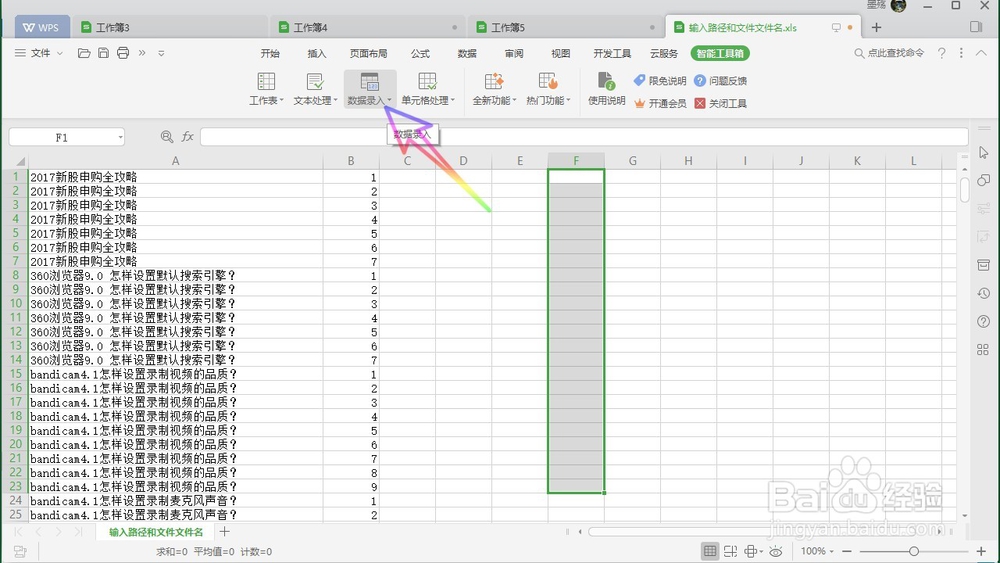Click the shapes icon in right sidebar
The width and height of the screenshot is (1000, 563).
tap(983, 180)
